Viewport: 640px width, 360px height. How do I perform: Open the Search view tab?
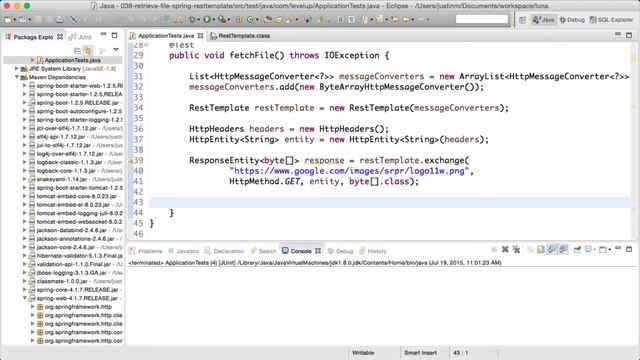[x=263, y=251]
